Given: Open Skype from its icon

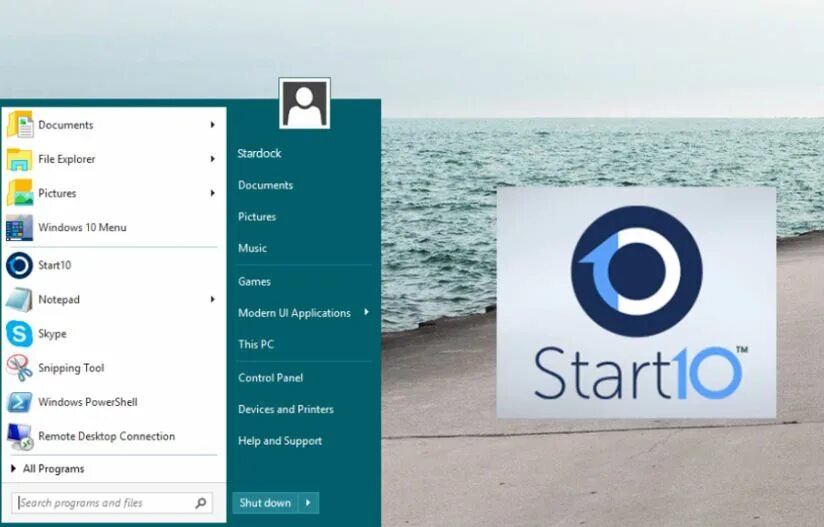Looking at the screenshot, I should click(x=19, y=334).
